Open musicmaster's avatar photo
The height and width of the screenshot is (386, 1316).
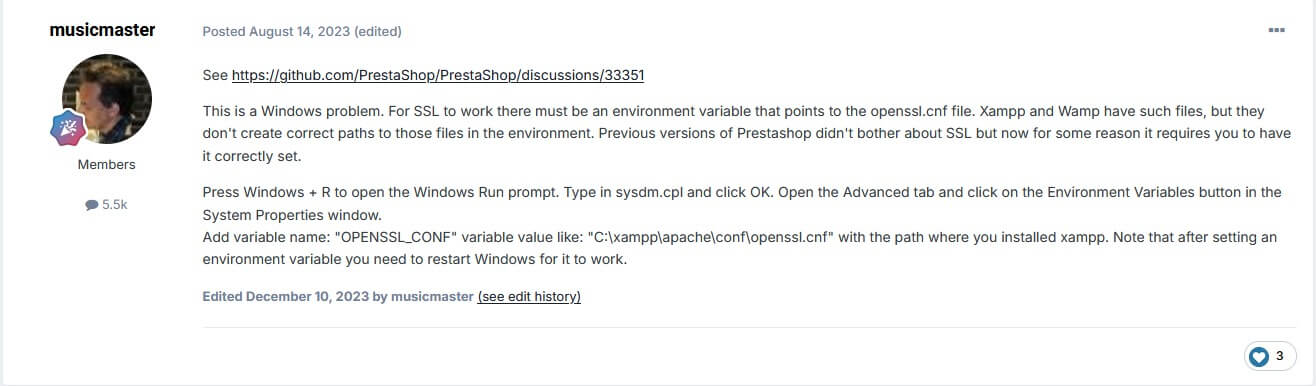point(107,99)
